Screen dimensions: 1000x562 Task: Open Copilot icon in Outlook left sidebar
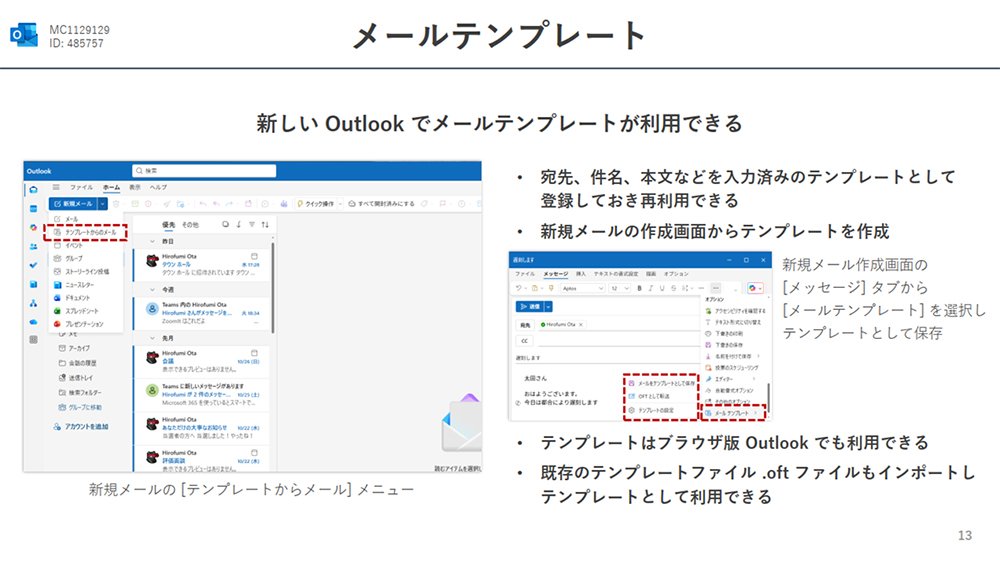pyautogui.click(x=33, y=227)
